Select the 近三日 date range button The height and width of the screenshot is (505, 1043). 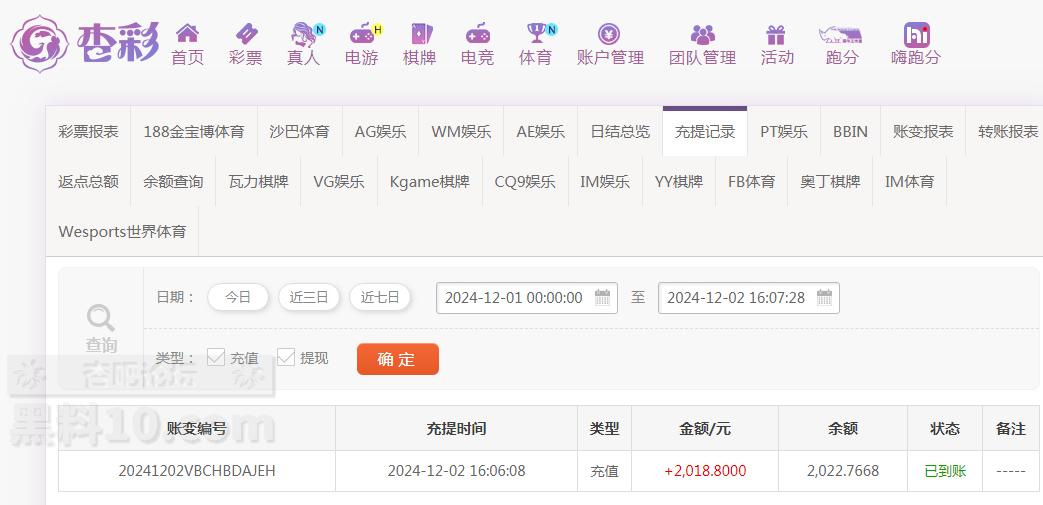[309, 297]
